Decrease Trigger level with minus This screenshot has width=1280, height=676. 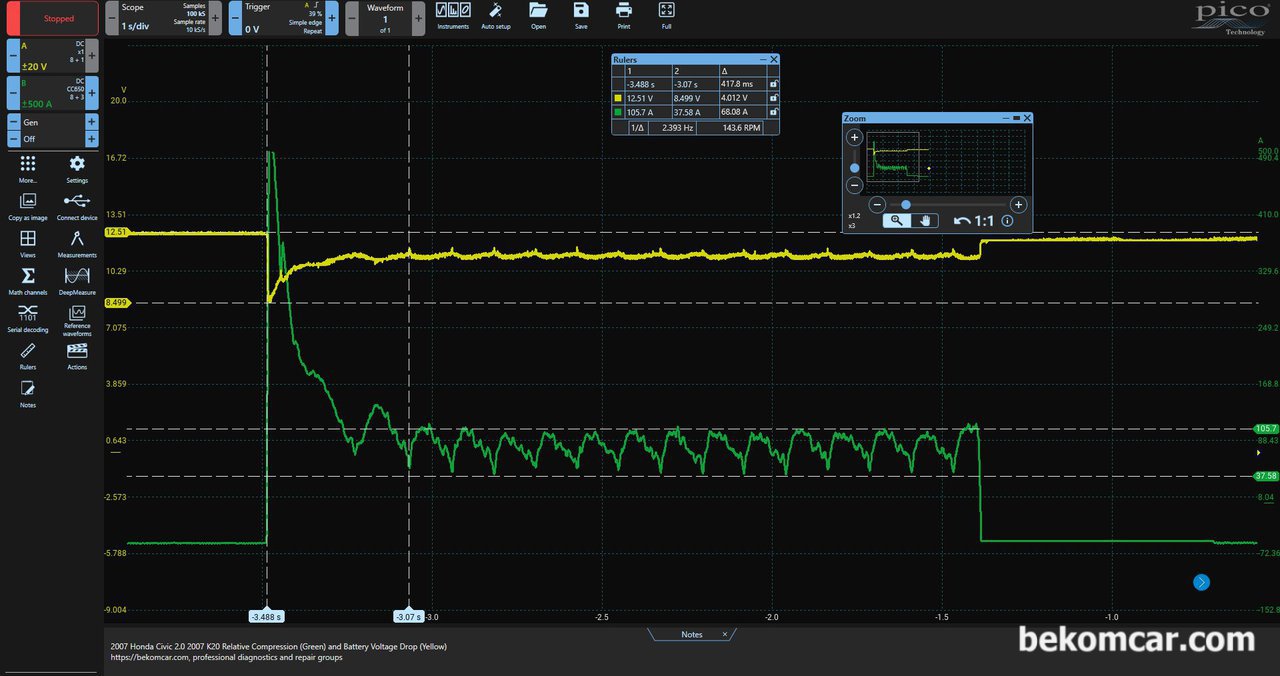(235, 18)
